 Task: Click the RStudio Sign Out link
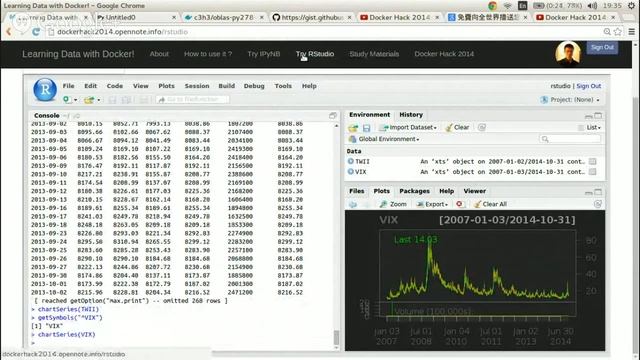(588, 86)
